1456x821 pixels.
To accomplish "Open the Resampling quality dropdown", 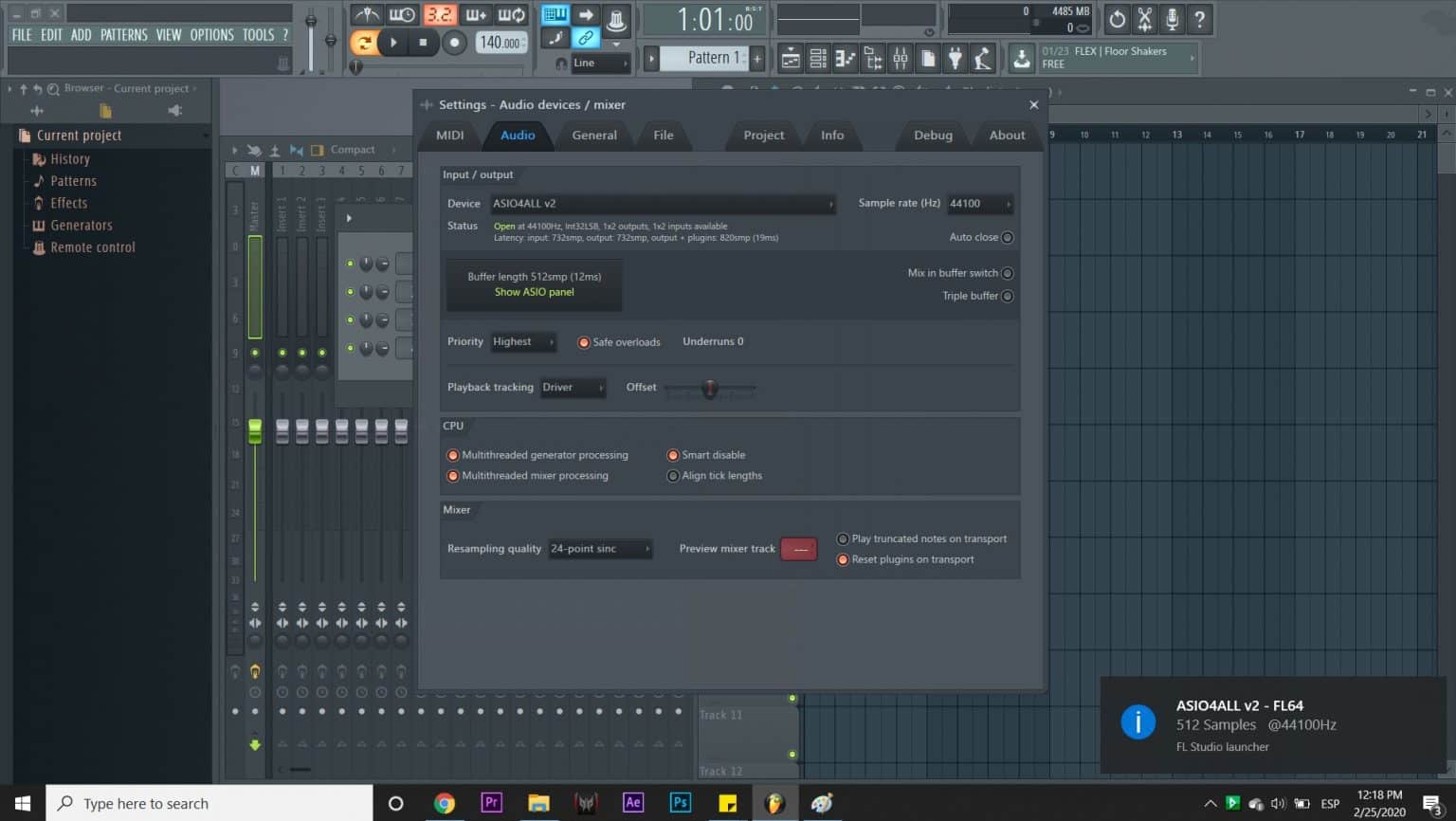I will click(599, 548).
